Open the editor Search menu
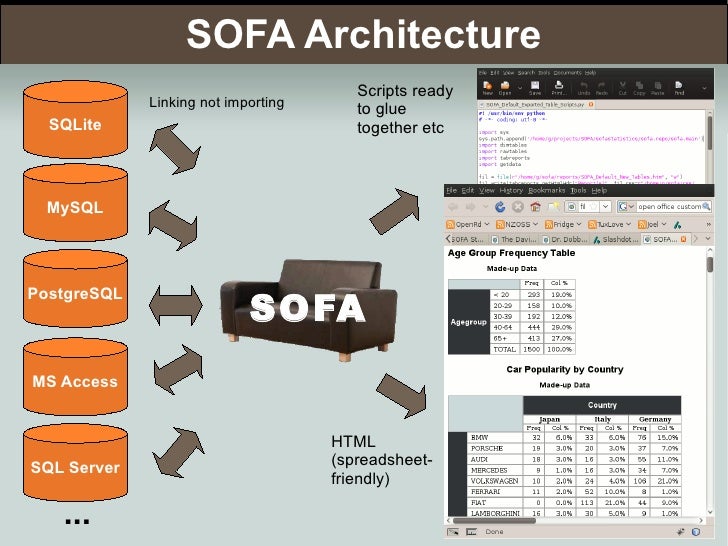This screenshot has width=728, height=546. pyautogui.click(x=526, y=73)
